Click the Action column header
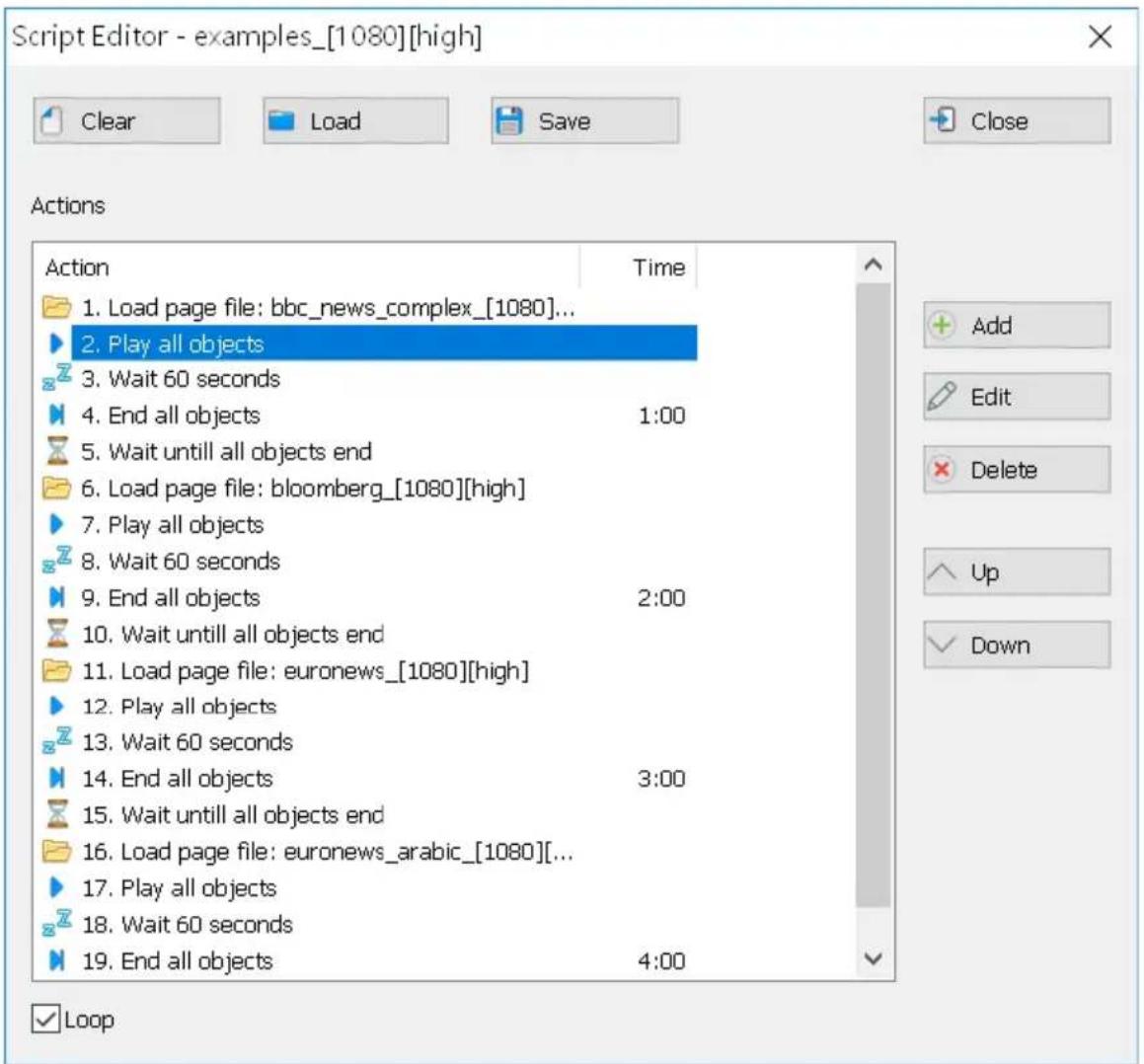 [306, 267]
